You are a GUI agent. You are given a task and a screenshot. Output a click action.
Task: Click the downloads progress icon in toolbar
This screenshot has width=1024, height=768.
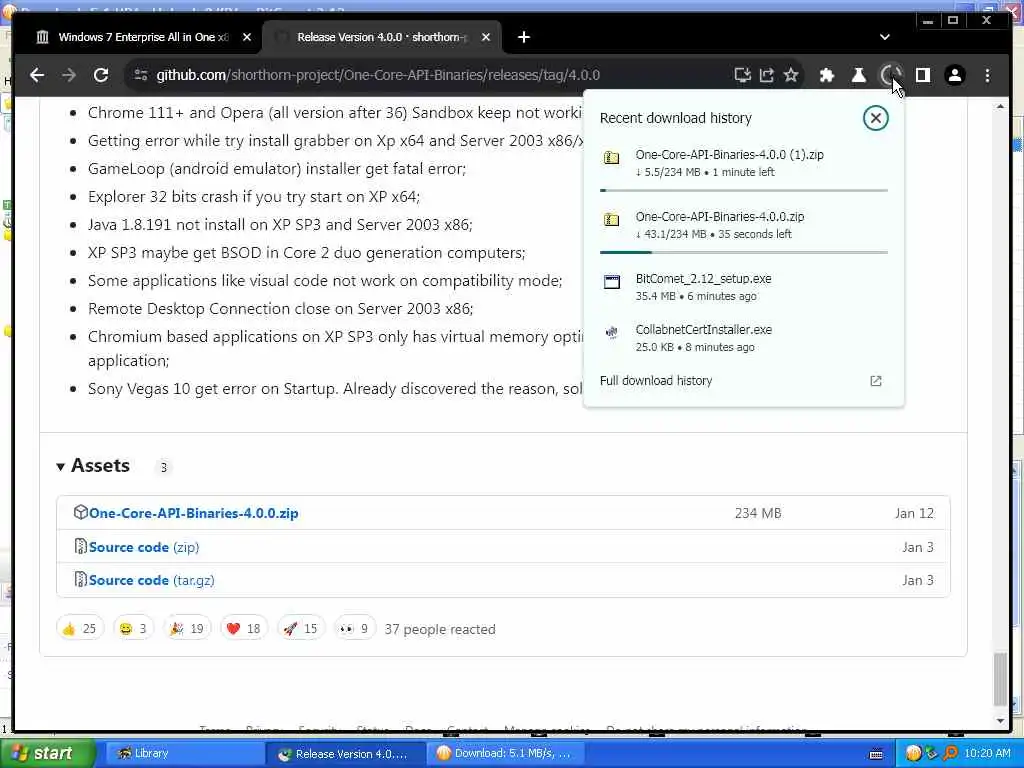point(890,75)
